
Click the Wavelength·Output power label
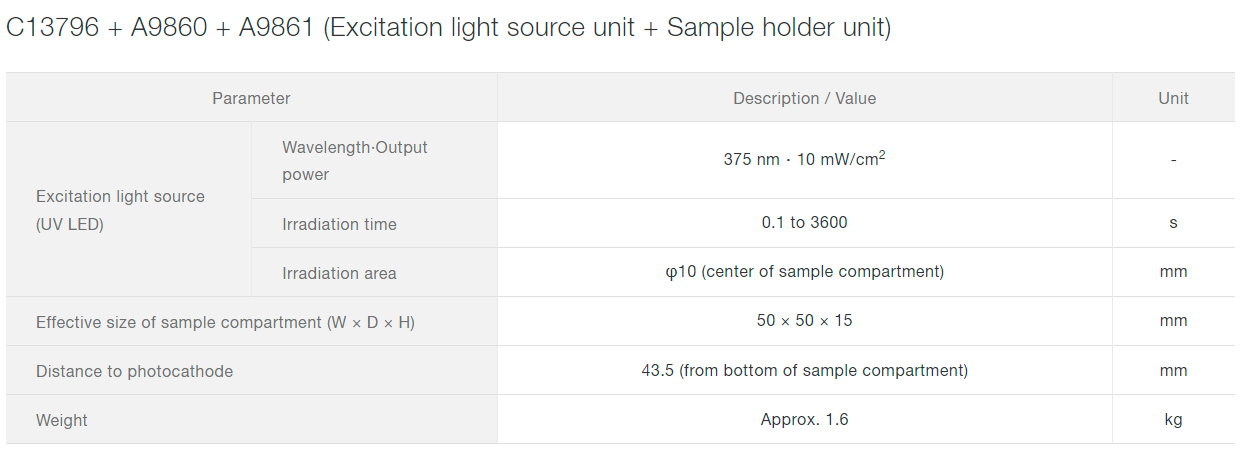pyautogui.click(x=354, y=161)
